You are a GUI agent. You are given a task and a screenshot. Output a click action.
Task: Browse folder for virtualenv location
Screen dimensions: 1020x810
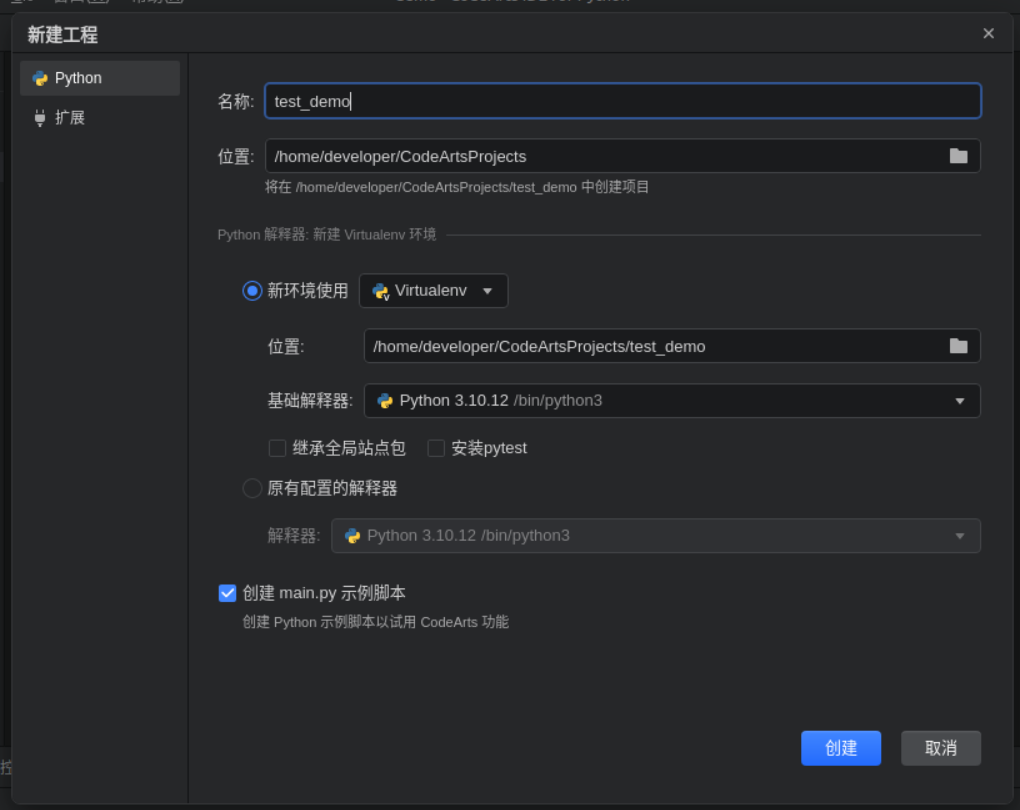[958, 346]
